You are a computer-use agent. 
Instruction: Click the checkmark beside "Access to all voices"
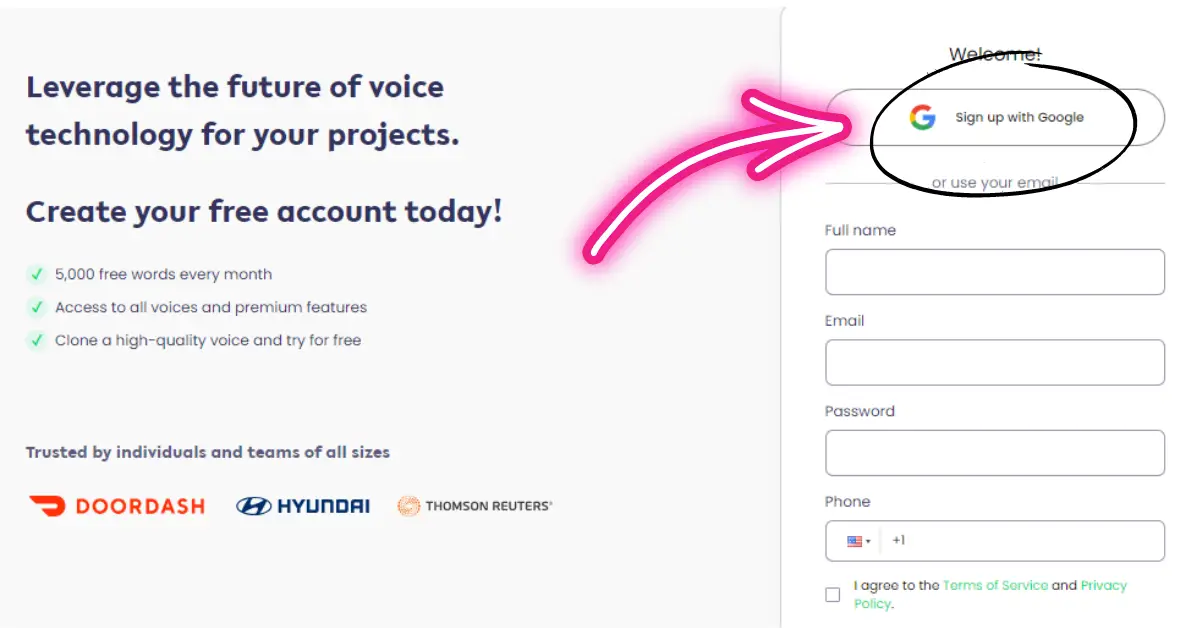(x=35, y=307)
